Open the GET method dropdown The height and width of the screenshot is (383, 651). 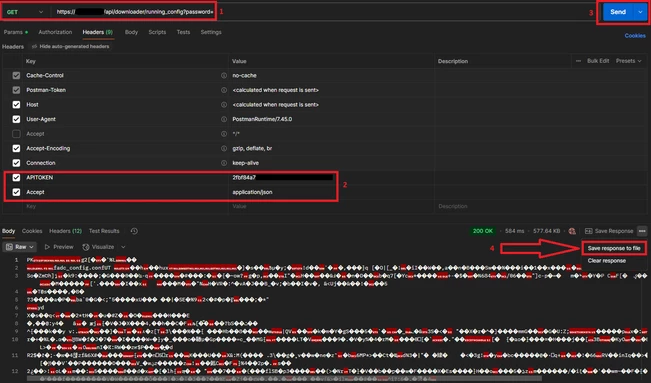click(x=24, y=12)
